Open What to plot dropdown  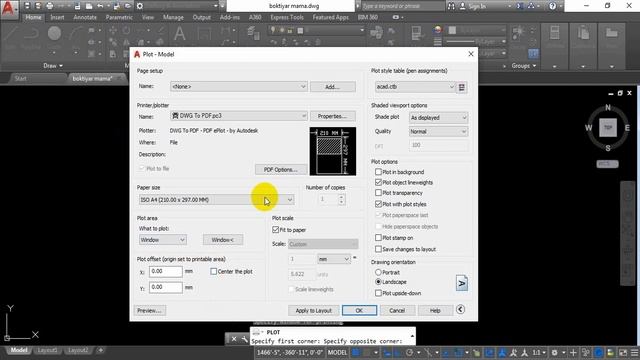pos(162,240)
